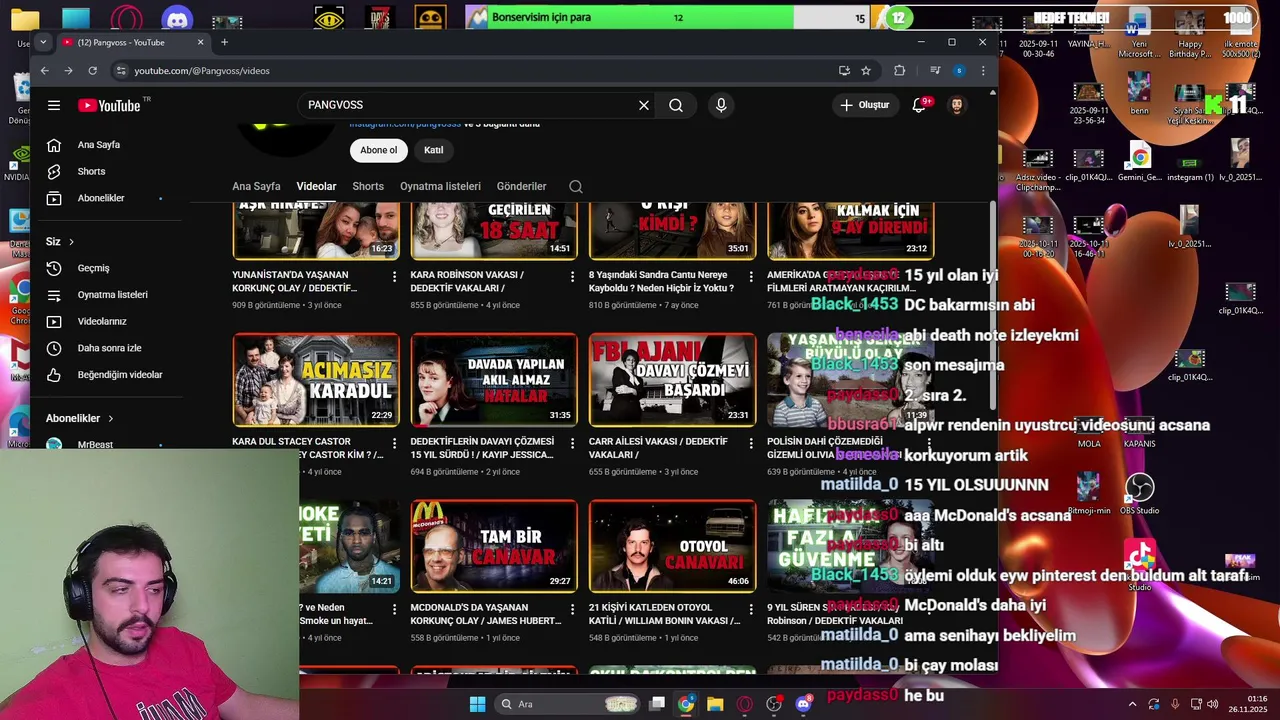Open DAVADA YAPILAN AKIL ALMAZ HATALAR thumbnail

(x=494, y=380)
